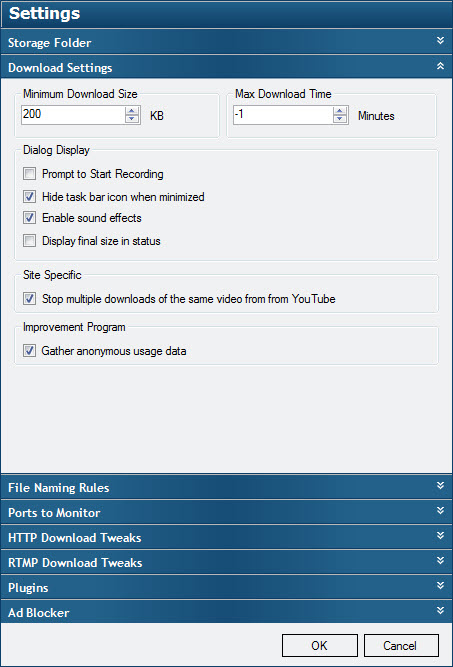This screenshot has width=453, height=667.
Task: Uncheck Gather anonymous usage data
Action: (29, 351)
